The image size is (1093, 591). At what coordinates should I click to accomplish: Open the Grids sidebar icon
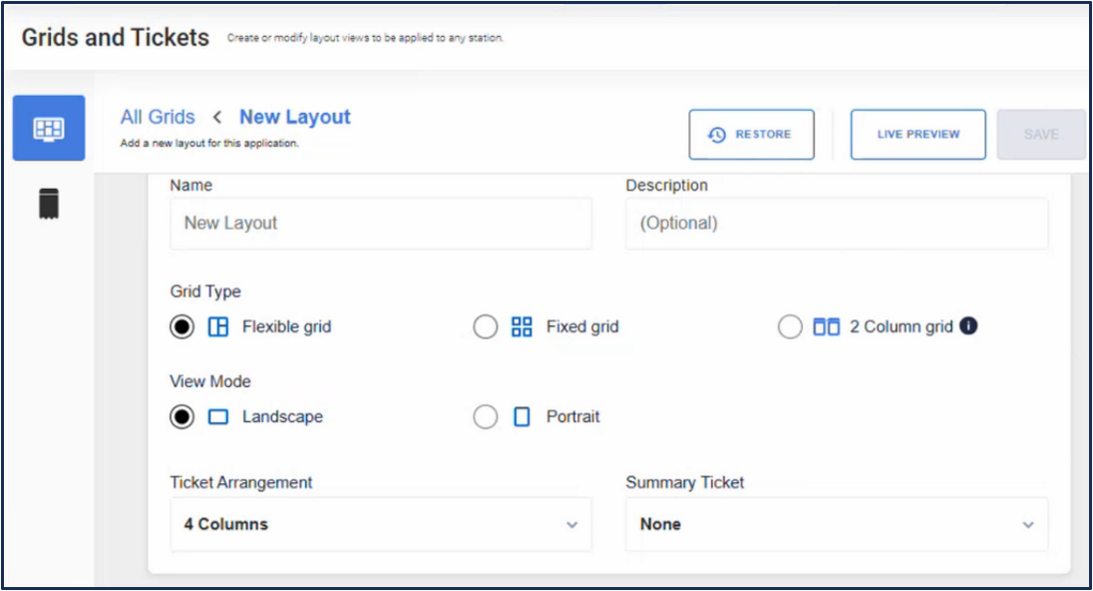(x=49, y=128)
